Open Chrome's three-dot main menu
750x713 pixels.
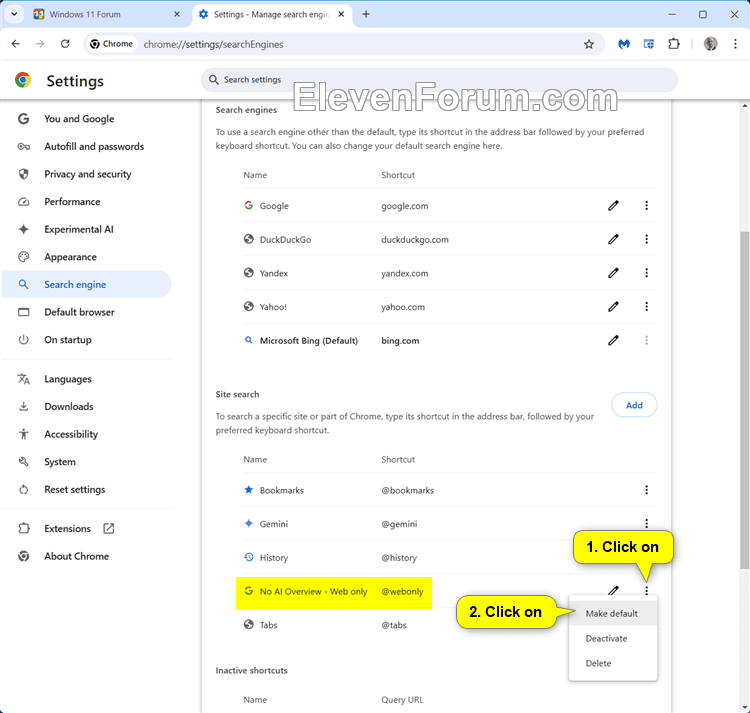point(735,44)
